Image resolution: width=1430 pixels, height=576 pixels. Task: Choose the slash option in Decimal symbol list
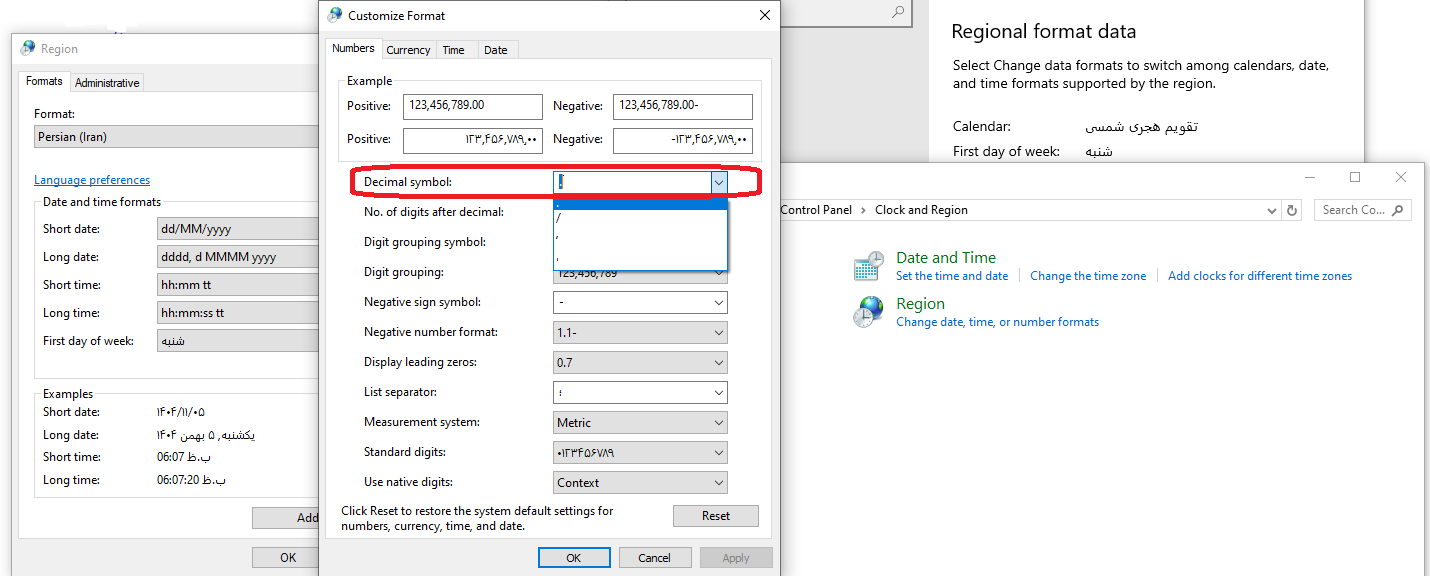coord(640,218)
